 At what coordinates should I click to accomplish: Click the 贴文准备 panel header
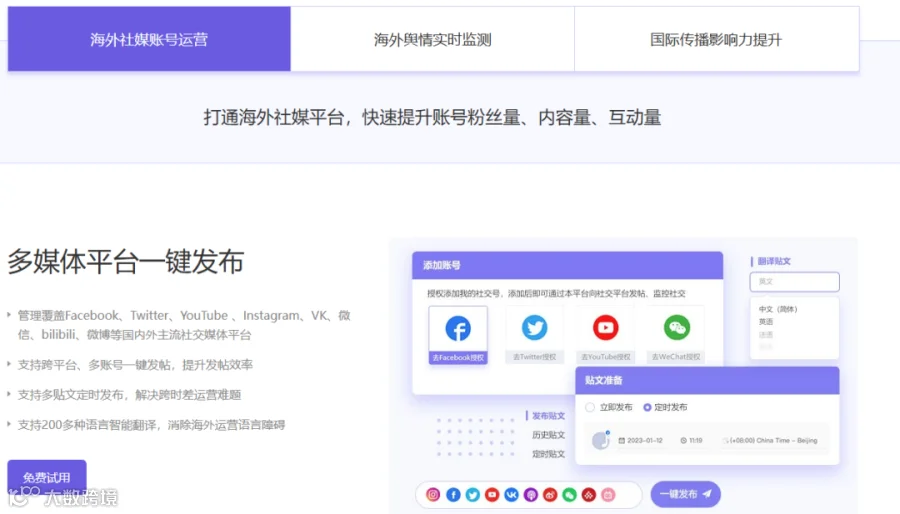point(707,380)
